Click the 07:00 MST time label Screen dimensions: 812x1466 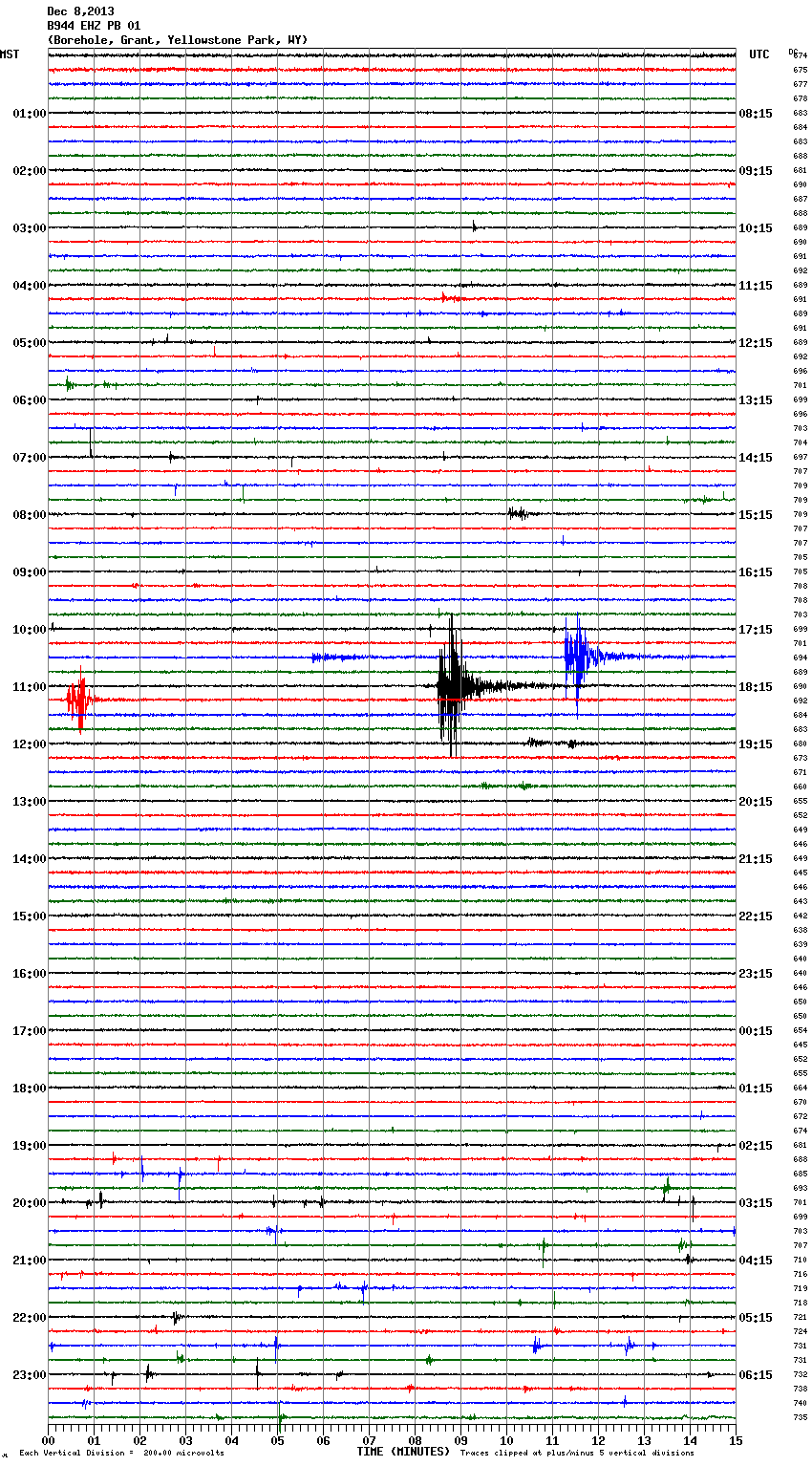[30, 458]
